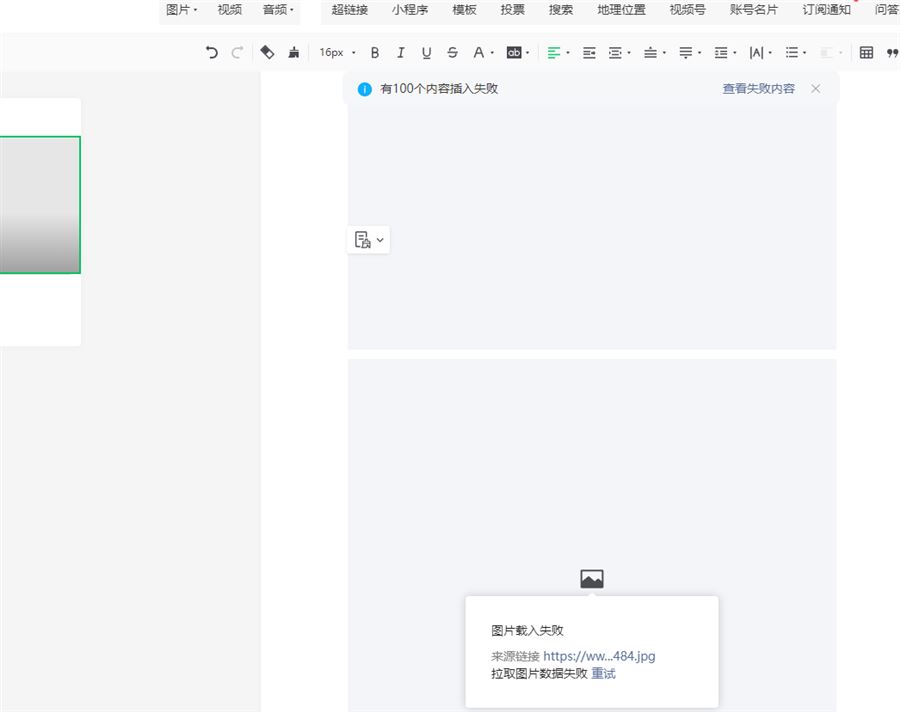Open the text highlight color picker
900x712 pixels.
tap(516, 53)
